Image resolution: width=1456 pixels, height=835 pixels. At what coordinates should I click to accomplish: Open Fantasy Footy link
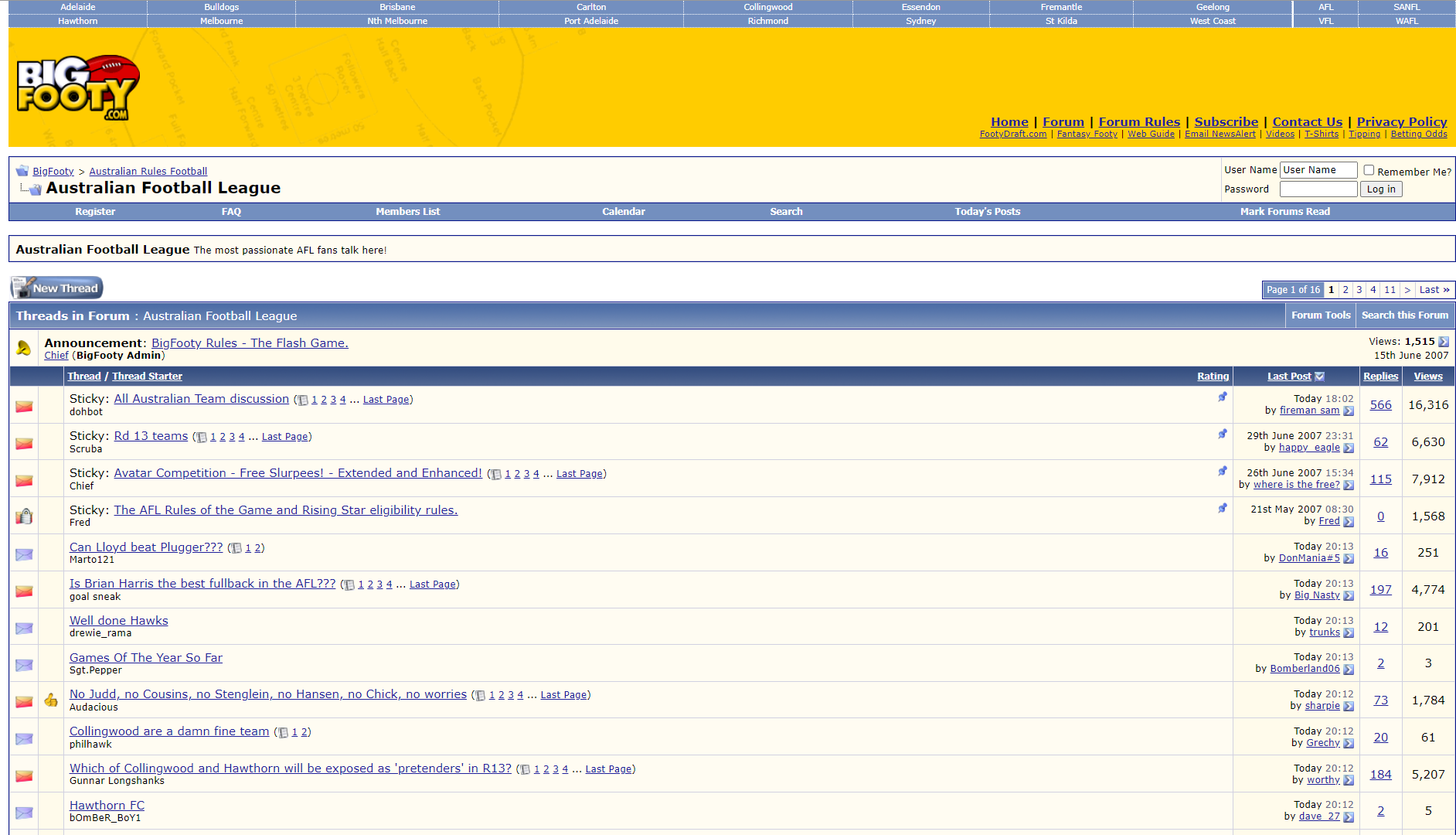[x=1087, y=135]
